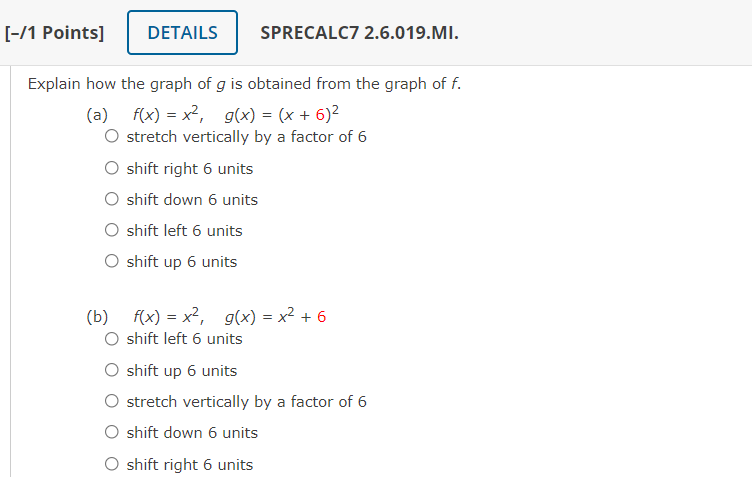Click the '[-/1 Points]' score label
This screenshot has height=477, width=752.
54,33
